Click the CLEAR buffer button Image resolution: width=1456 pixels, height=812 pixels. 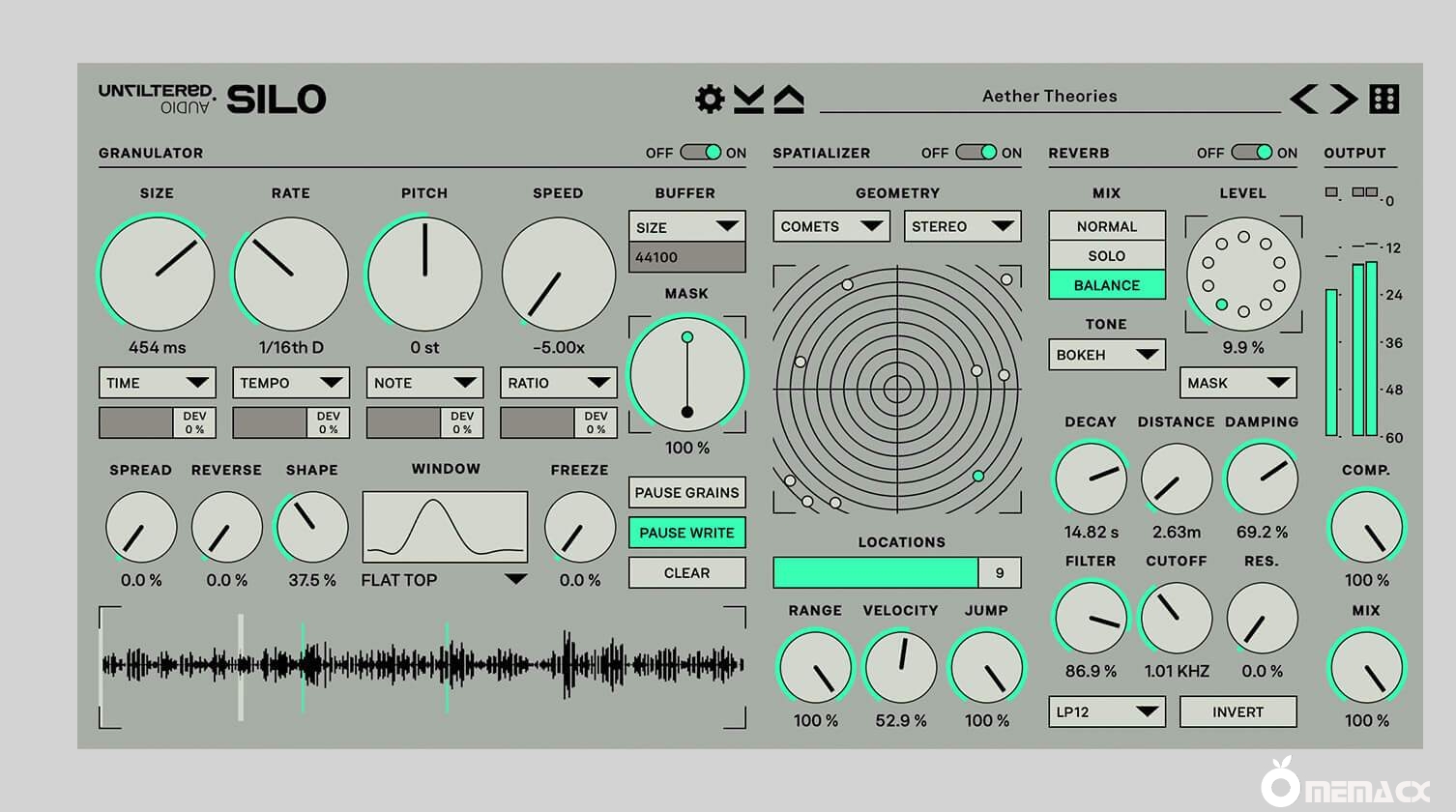(x=686, y=573)
